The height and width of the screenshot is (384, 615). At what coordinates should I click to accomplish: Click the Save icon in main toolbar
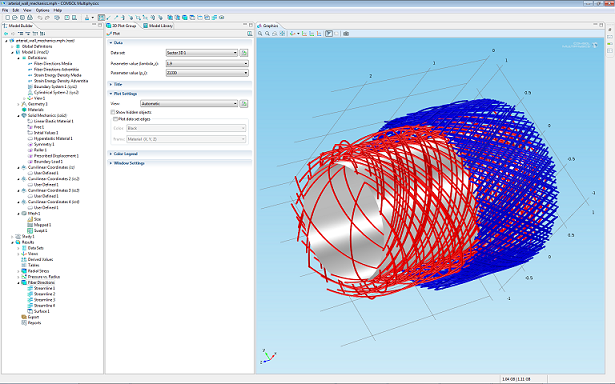pyautogui.click(x=22, y=18)
